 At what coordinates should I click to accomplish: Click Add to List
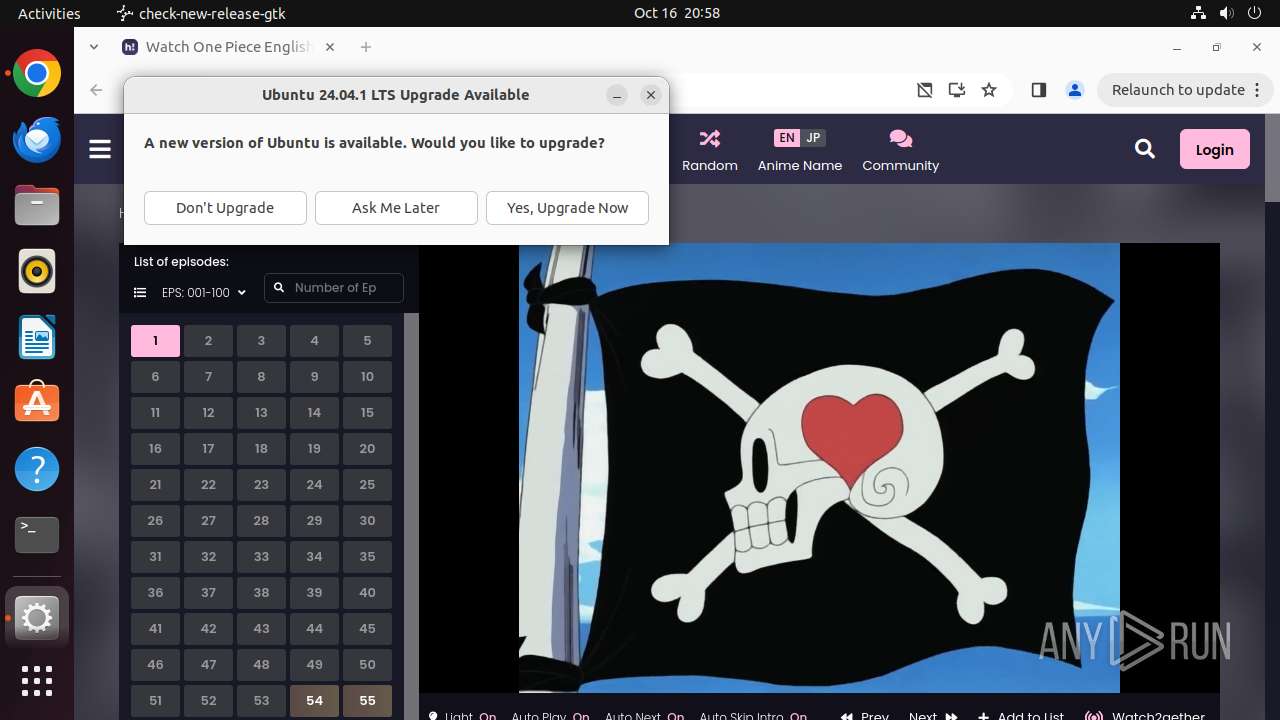pyautogui.click(x=1021, y=715)
